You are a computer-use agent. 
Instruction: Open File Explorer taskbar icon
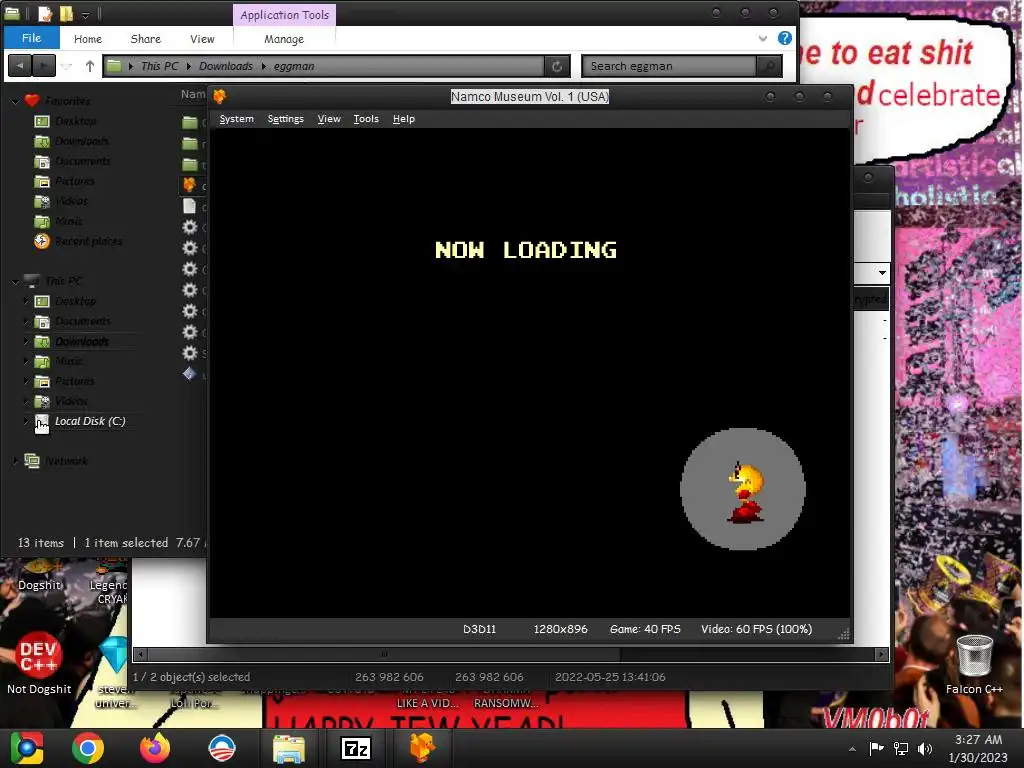coord(289,748)
